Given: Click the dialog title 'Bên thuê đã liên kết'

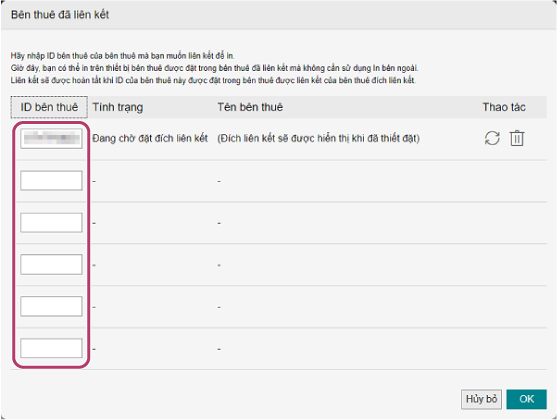Looking at the screenshot, I should (x=60, y=15).
